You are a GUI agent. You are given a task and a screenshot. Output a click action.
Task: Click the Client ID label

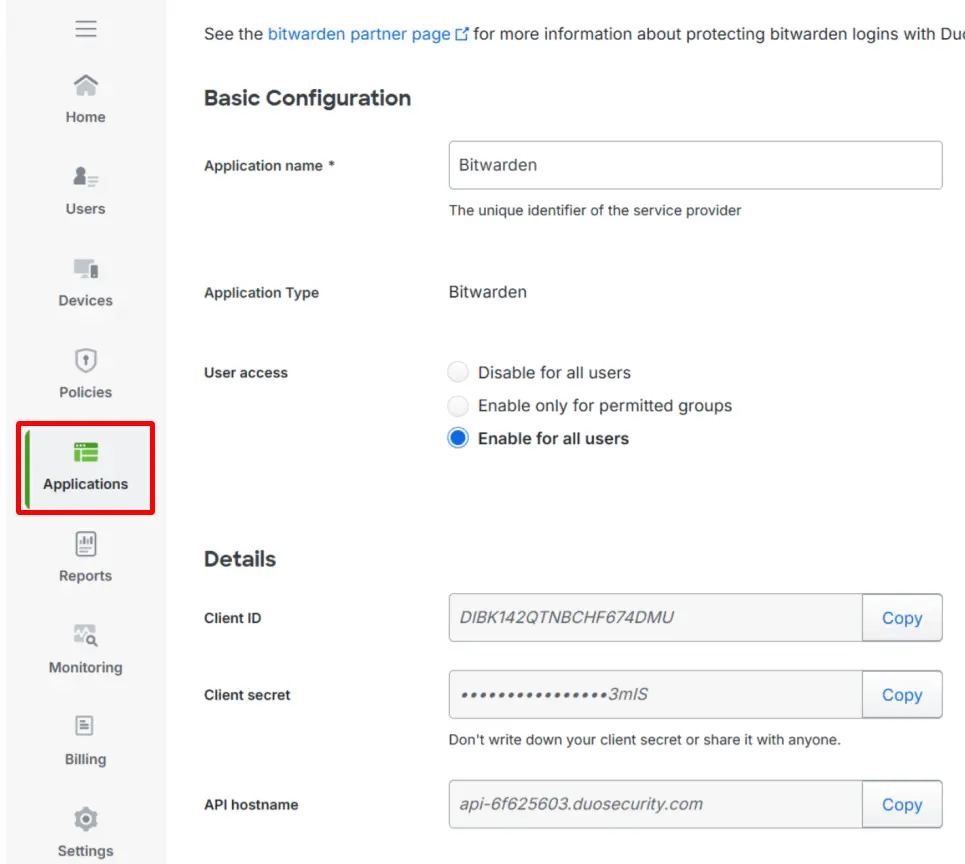click(233, 618)
